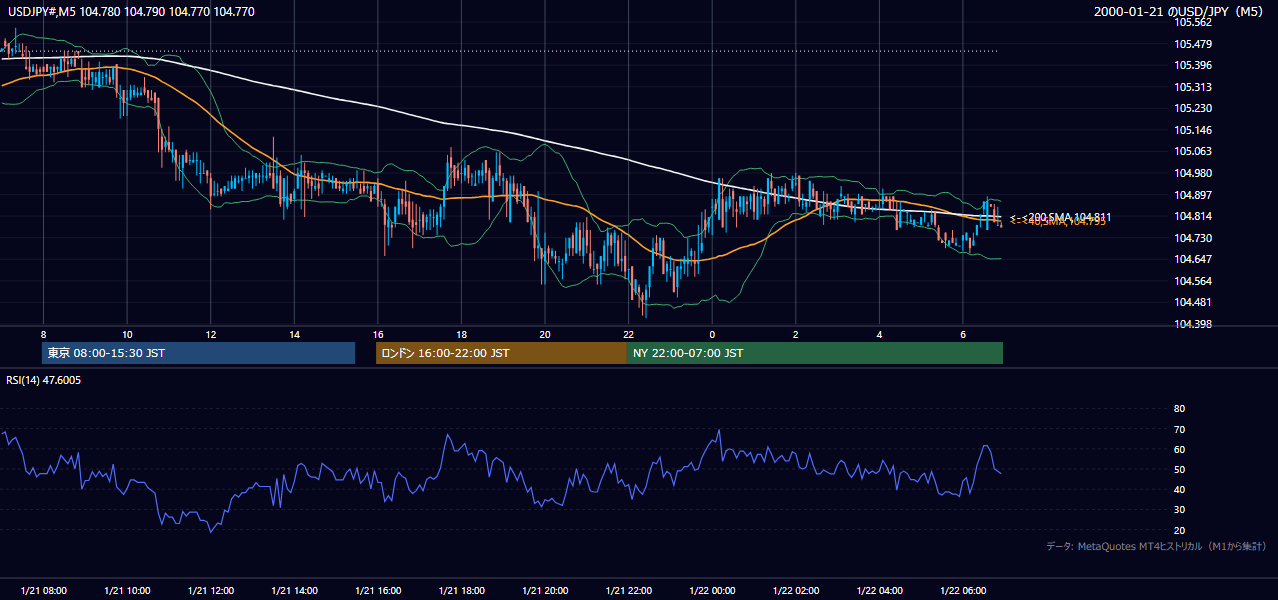Screen dimensions: 1278x600
Task: Click the 1/21 18:00 bottom timestamp
Action: point(461,590)
